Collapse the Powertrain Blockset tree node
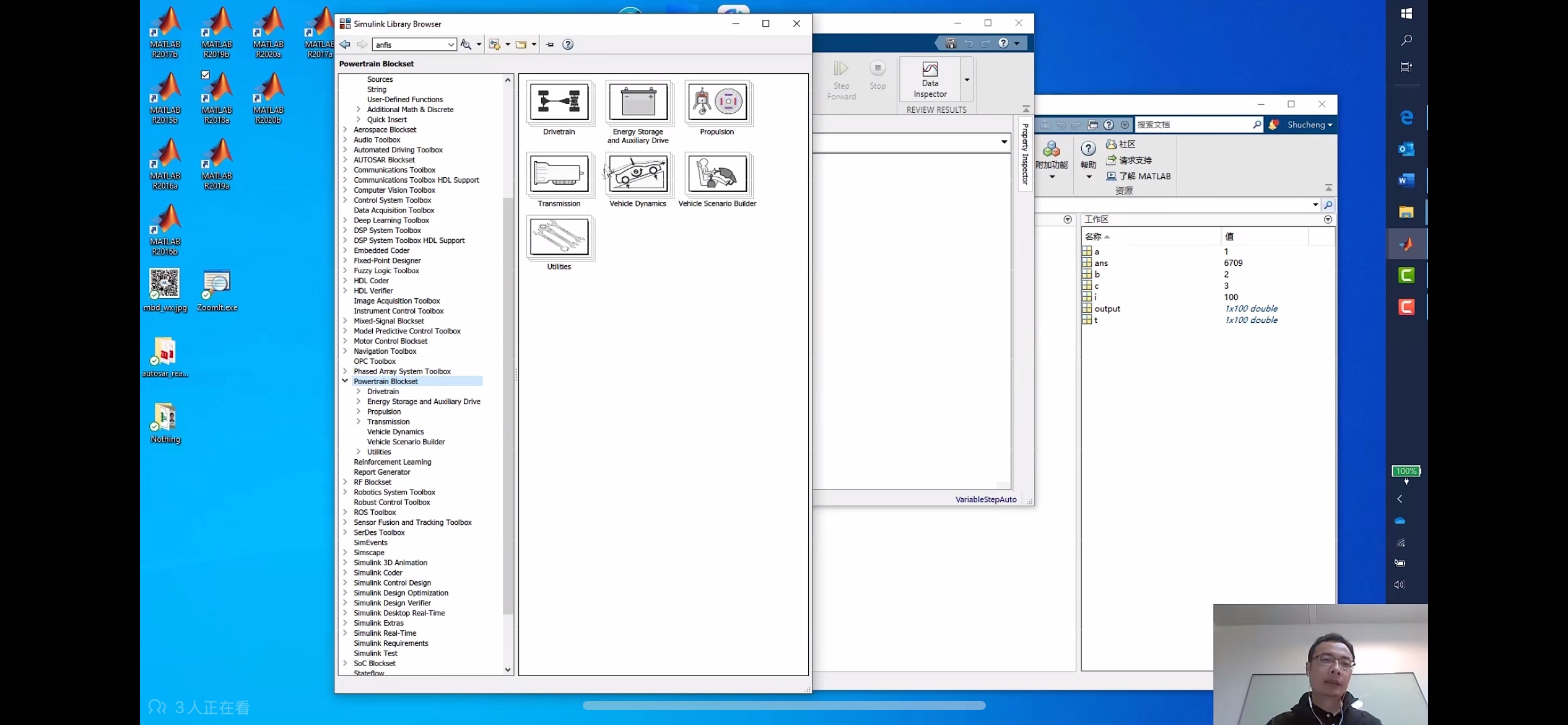 [x=345, y=381]
